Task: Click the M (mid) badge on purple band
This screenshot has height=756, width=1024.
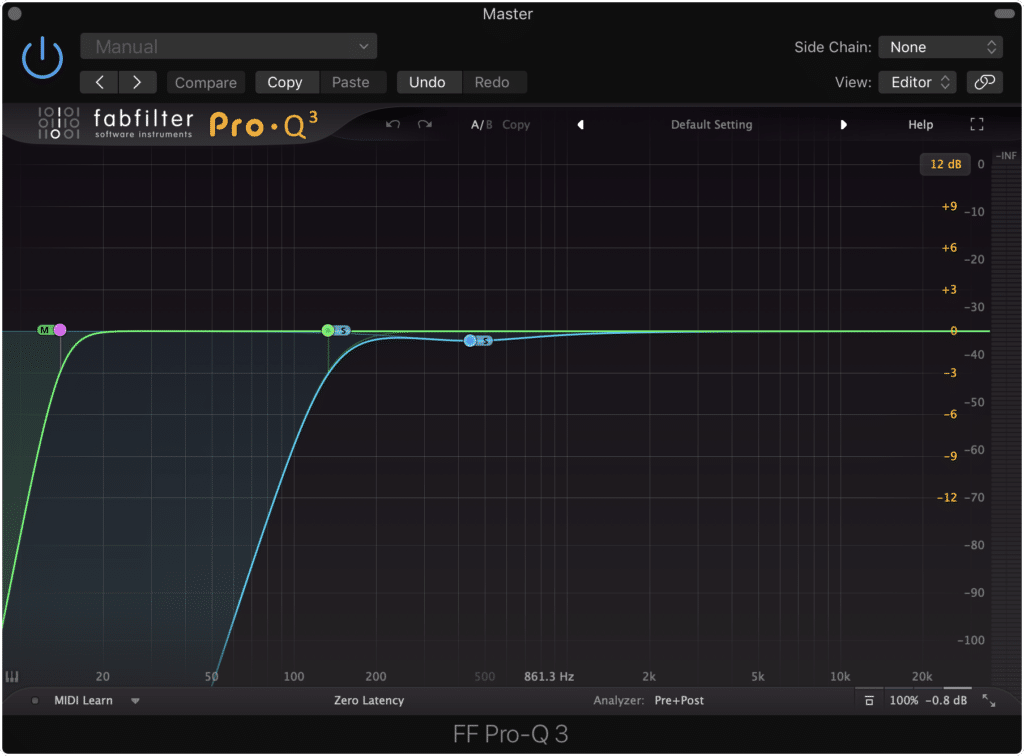Action: 44,330
